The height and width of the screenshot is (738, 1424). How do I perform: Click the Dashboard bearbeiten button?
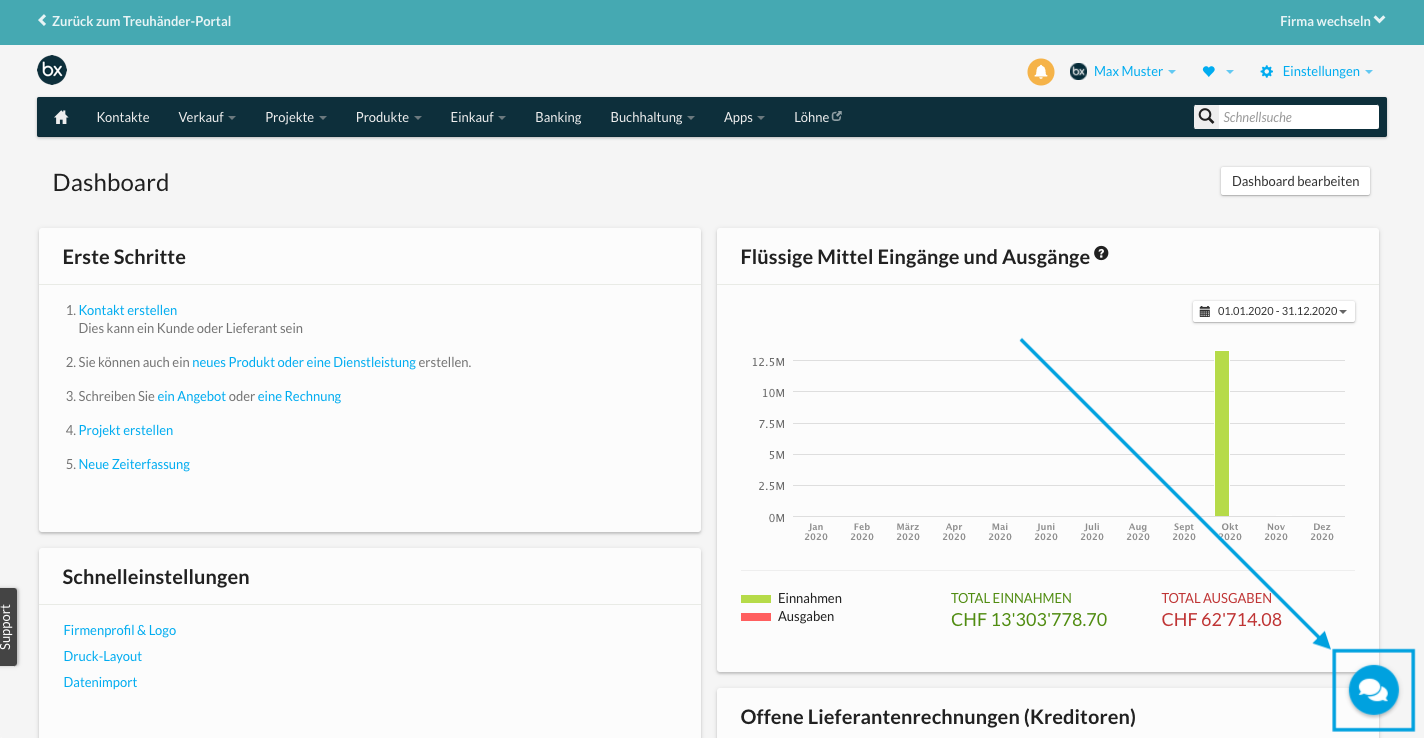tap(1295, 181)
